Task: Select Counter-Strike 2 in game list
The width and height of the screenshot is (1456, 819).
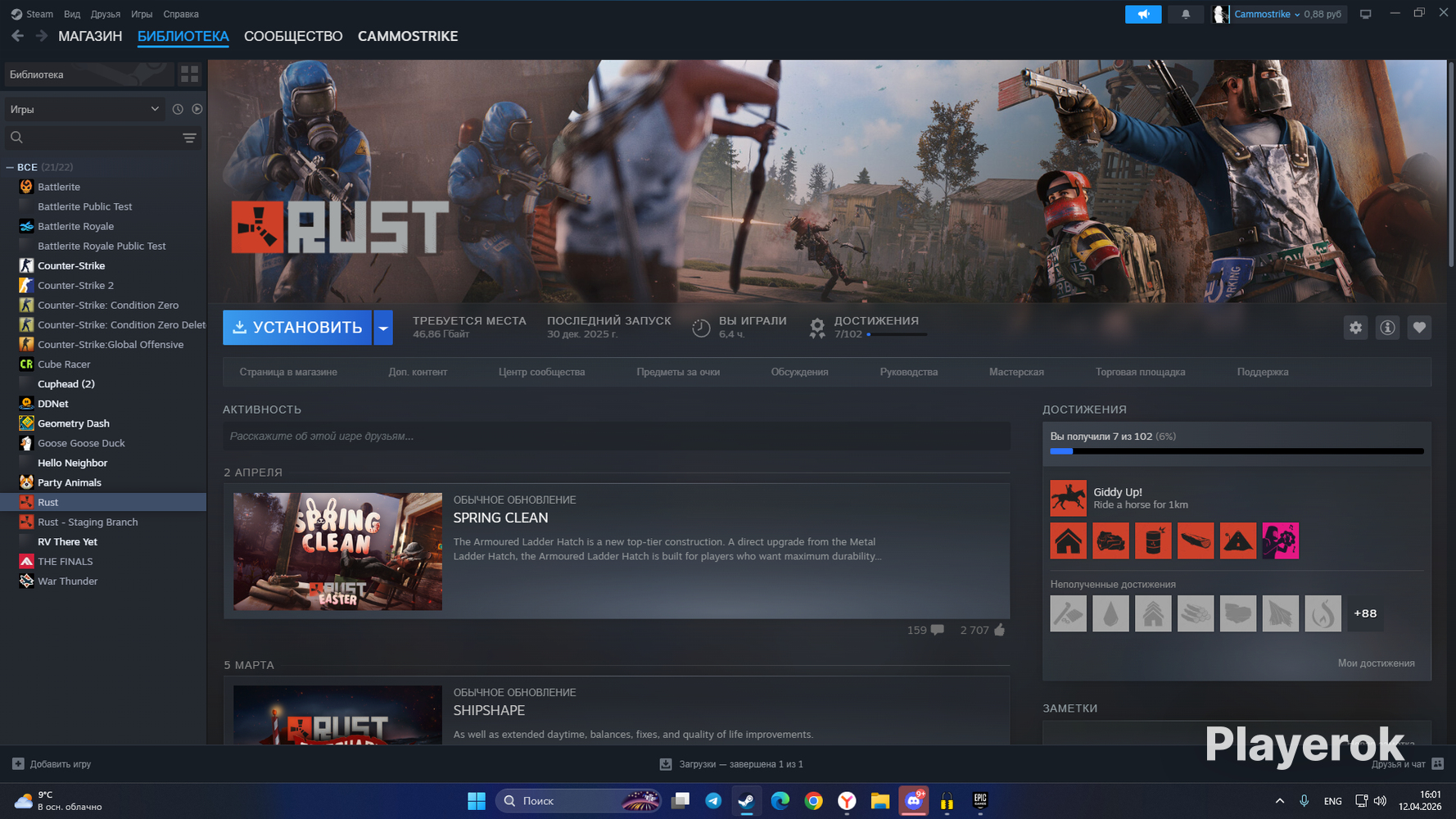Action: click(x=75, y=285)
